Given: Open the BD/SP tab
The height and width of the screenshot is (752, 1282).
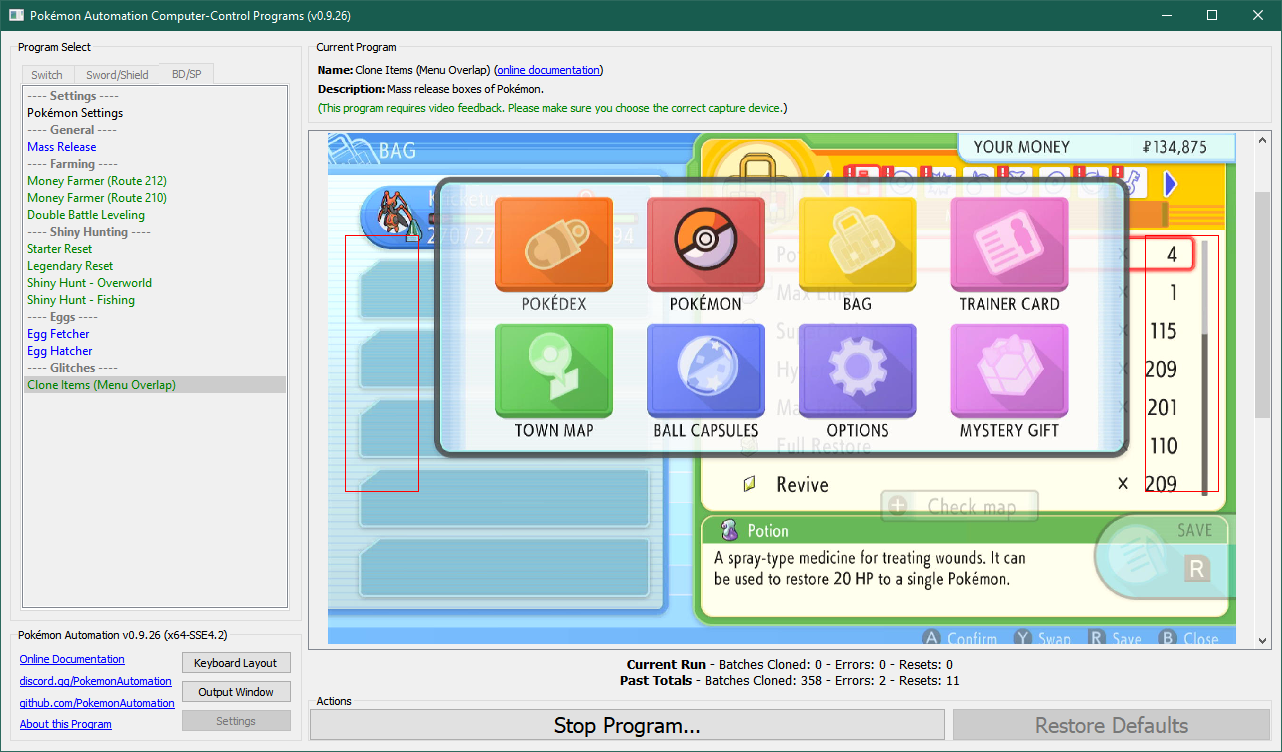Looking at the screenshot, I should [186, 74].
